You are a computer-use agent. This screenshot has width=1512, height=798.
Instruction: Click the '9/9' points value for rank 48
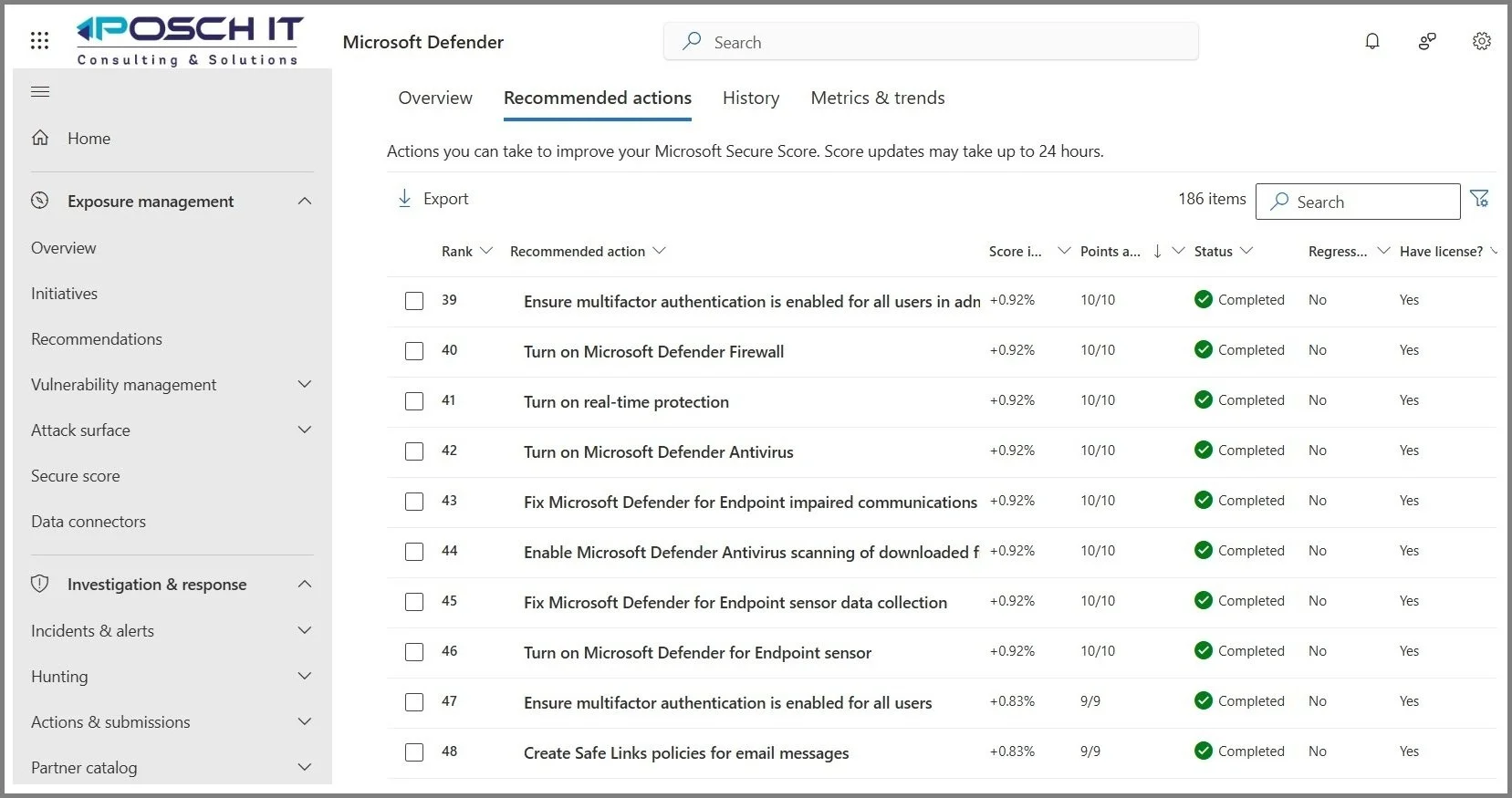1090,751
